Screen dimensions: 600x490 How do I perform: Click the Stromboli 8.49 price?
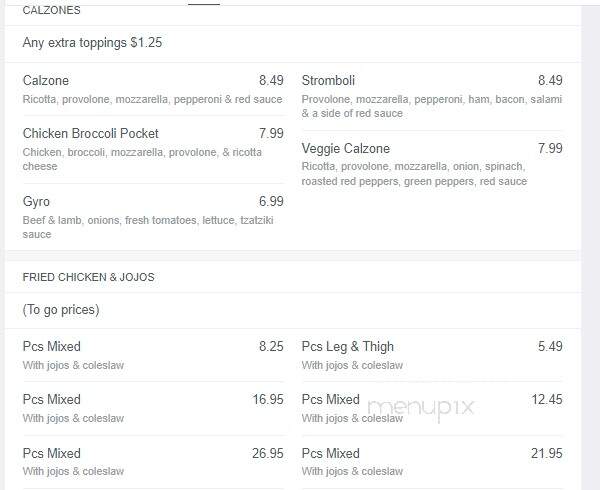(x=550, y=80)
